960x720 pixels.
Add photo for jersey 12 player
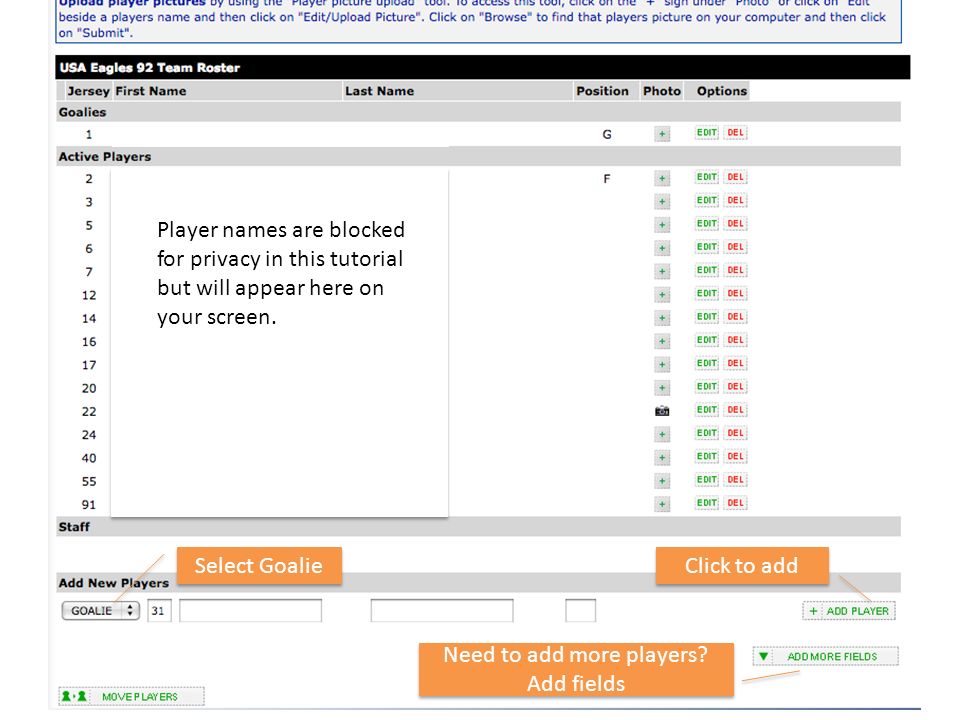tap(662, 295)
